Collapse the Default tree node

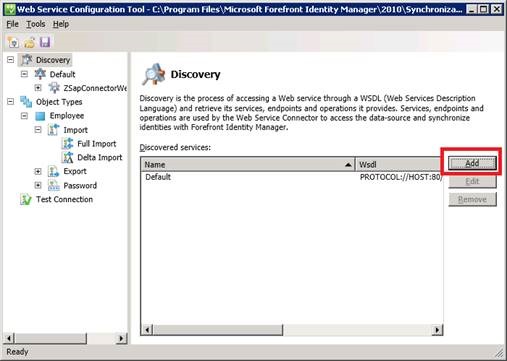point(24,74)
